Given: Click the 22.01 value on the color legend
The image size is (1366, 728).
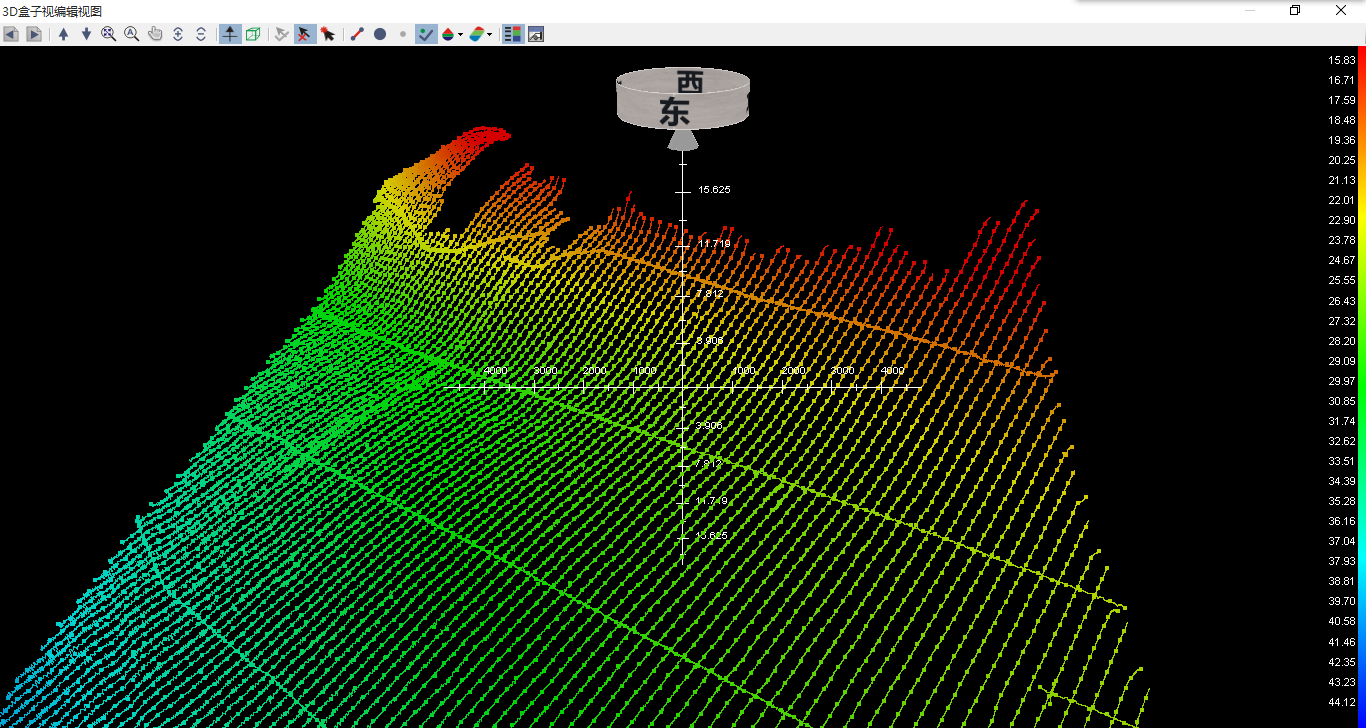Looking at the screenshot, I should pos(1341,200).
